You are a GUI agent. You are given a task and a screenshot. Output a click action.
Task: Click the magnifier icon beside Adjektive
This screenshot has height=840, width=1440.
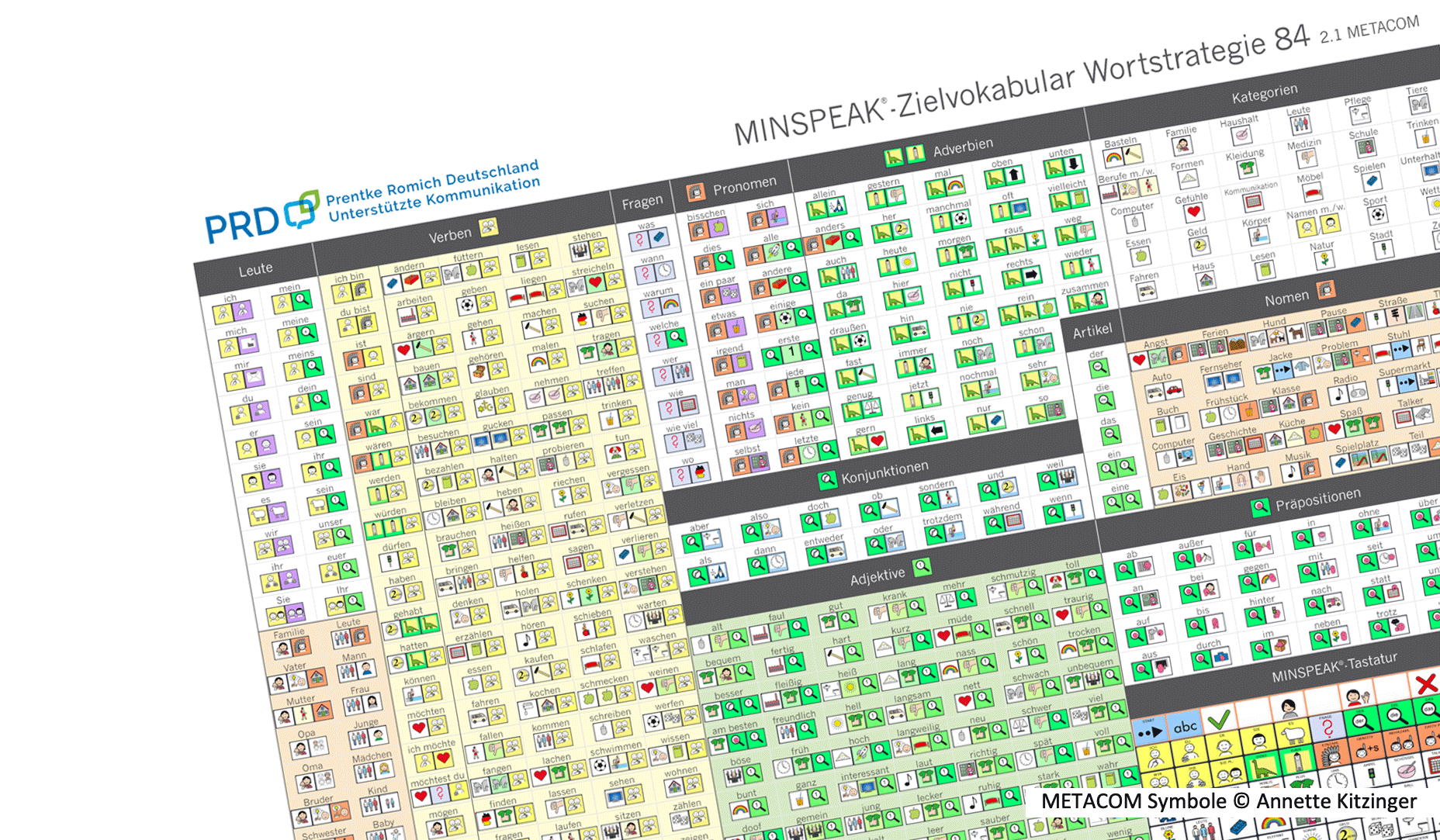(x=922, y=567)
